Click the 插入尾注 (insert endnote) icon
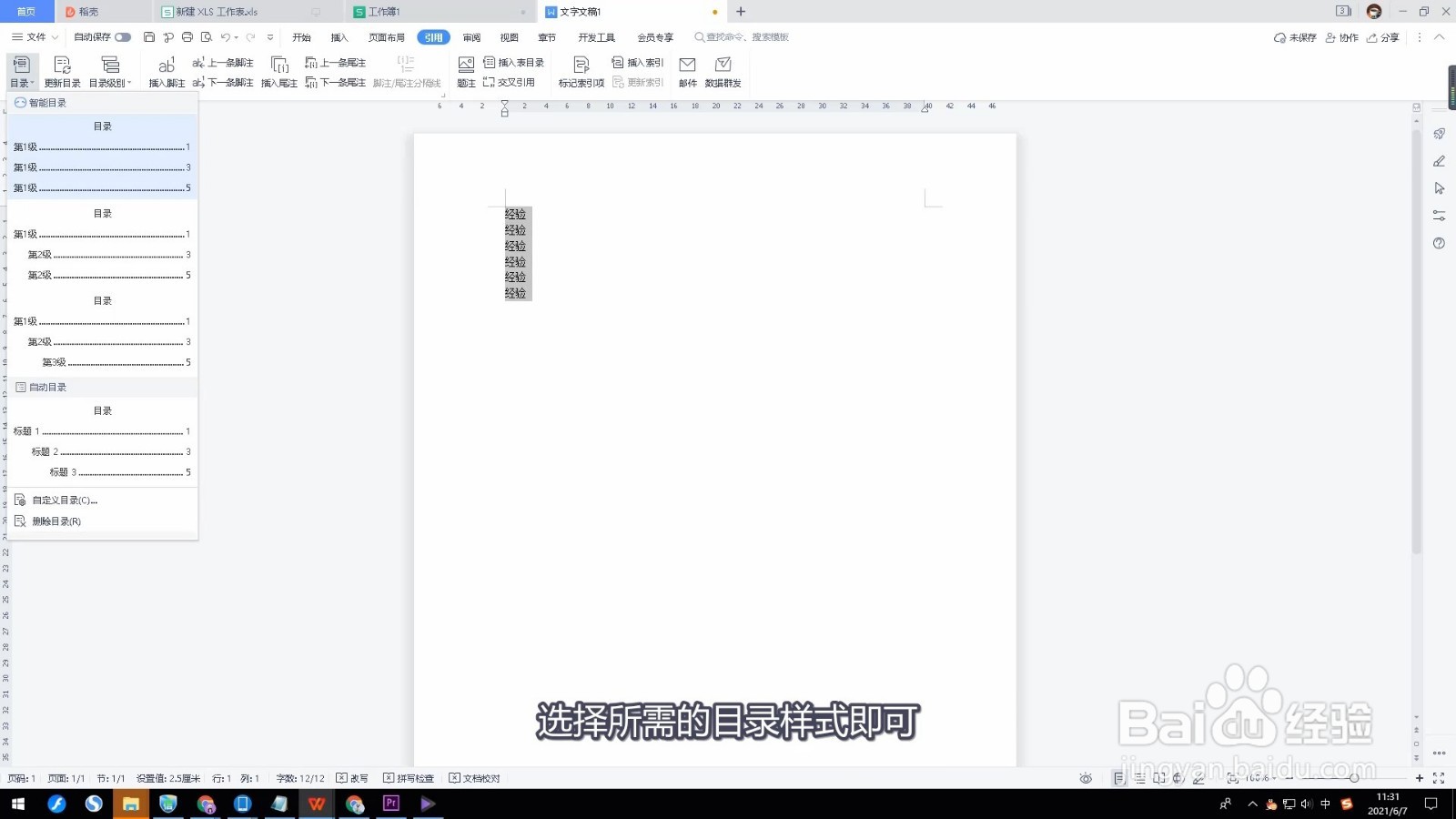Screen dimensions: 1456x819 pyautogui.click(x=280, y=71)
